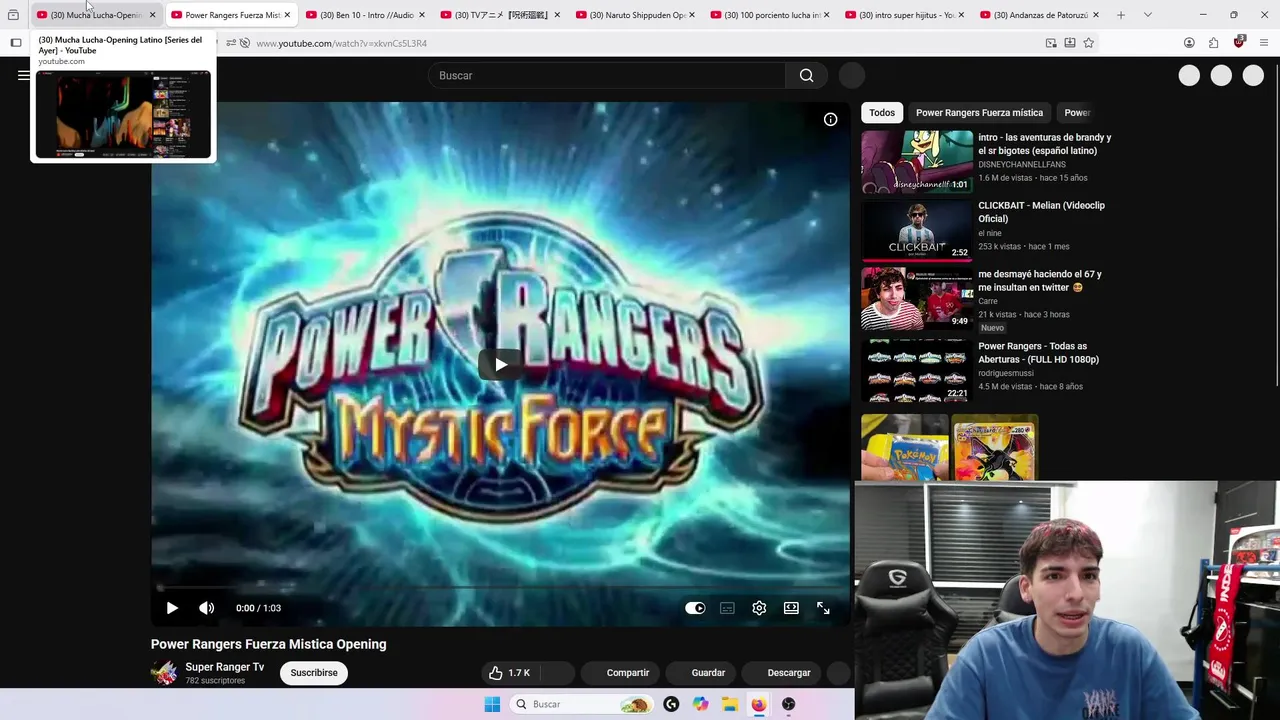Click the Windows taskbar Buscar search box

tap(580, 704)
